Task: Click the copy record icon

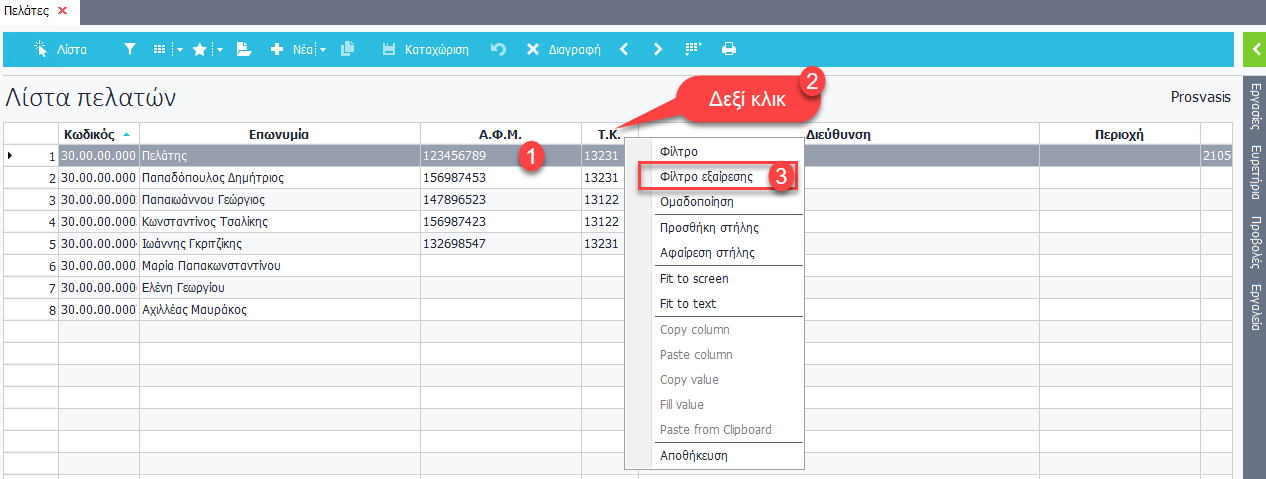Action: click(347, 49)
